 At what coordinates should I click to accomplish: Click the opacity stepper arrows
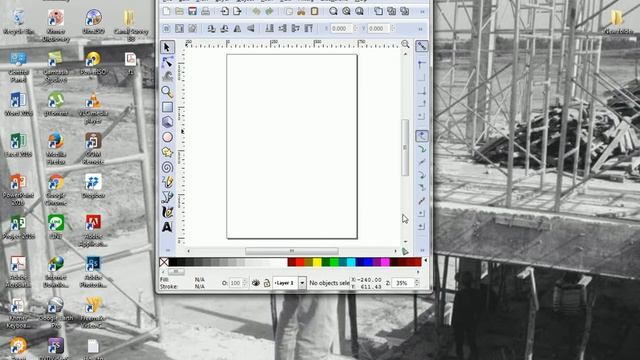(245, 283)
